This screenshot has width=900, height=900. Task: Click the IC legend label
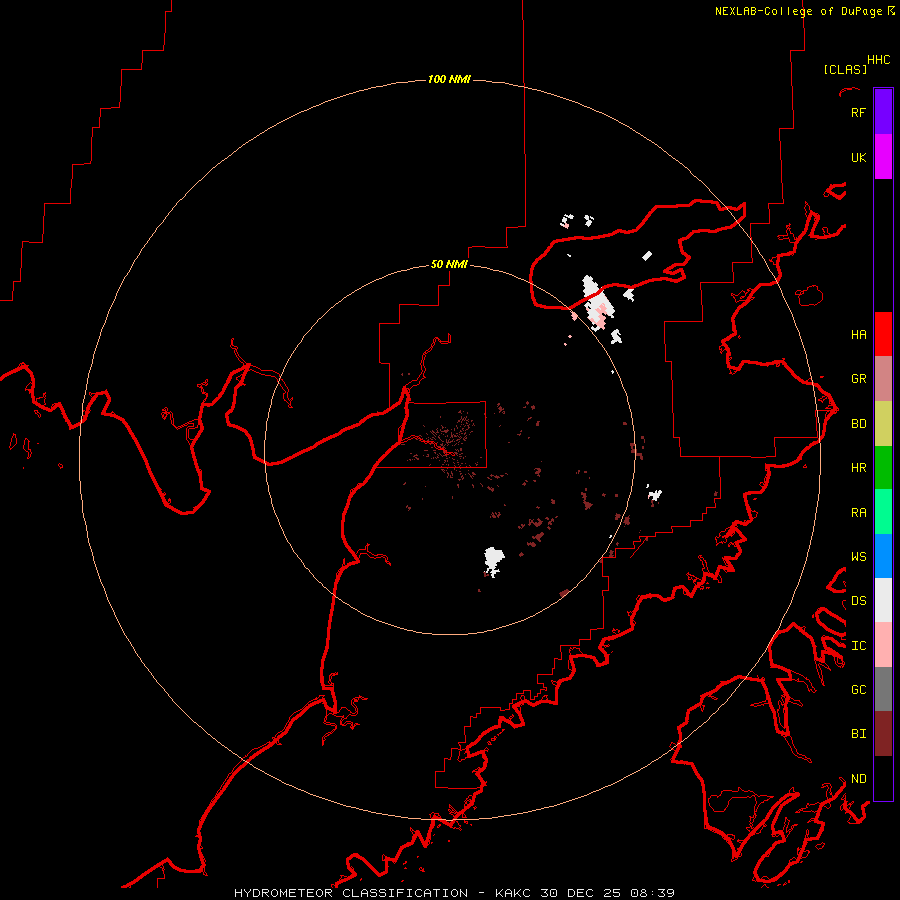[858, 646]
